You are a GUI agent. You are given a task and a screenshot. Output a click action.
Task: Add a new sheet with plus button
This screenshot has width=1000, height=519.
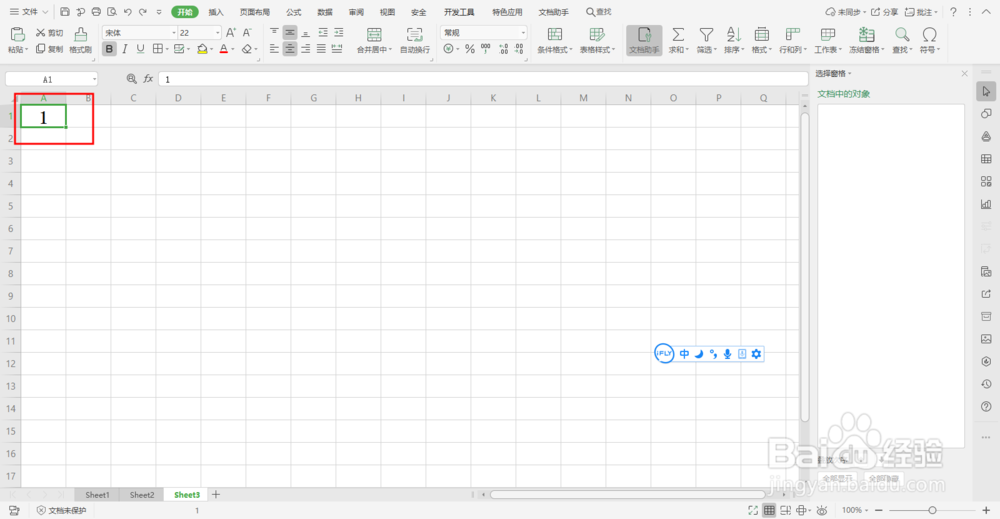(216, 495)
